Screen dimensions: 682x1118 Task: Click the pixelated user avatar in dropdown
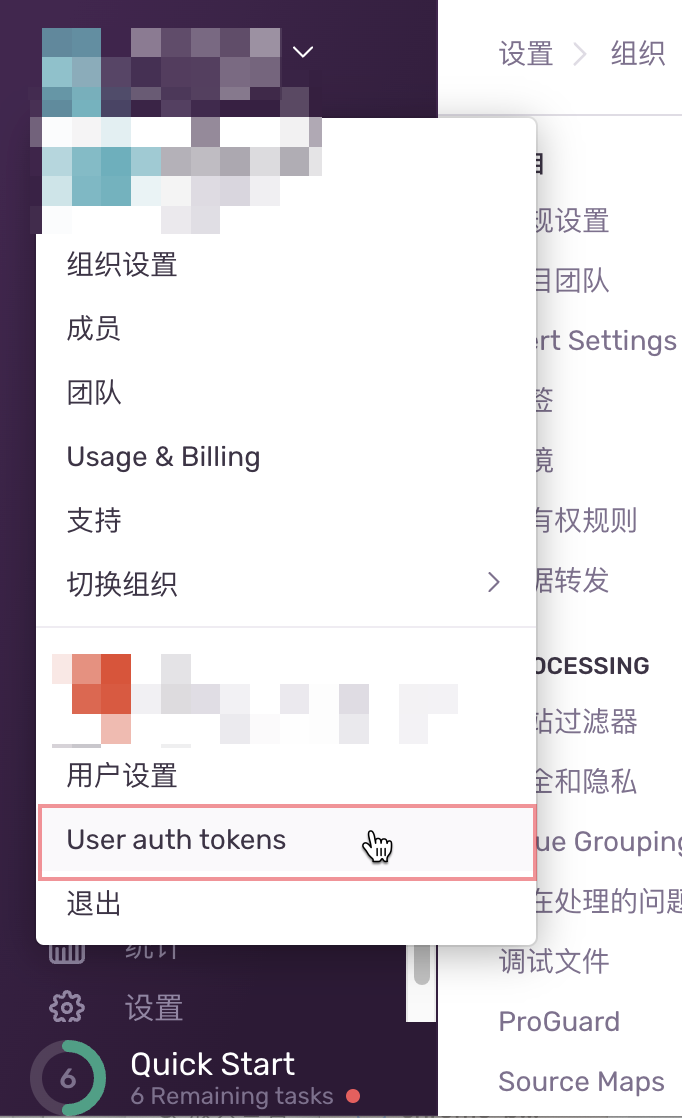point(91,698)
